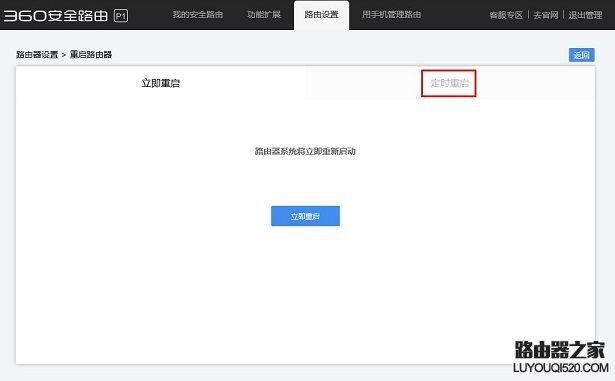Switch to the 定时重启 sub-tab
615x381 pixels.
[449, 83]
